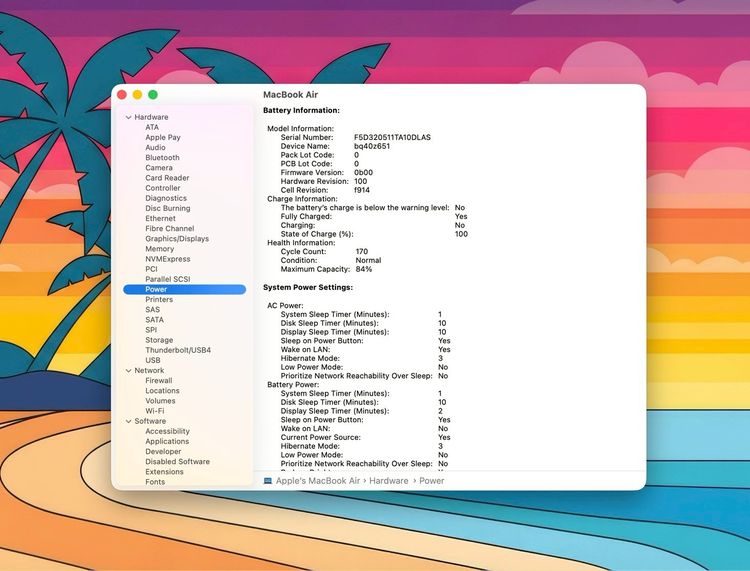Select Developer under Software
This screenshot has height=571, width=750.
163,451
